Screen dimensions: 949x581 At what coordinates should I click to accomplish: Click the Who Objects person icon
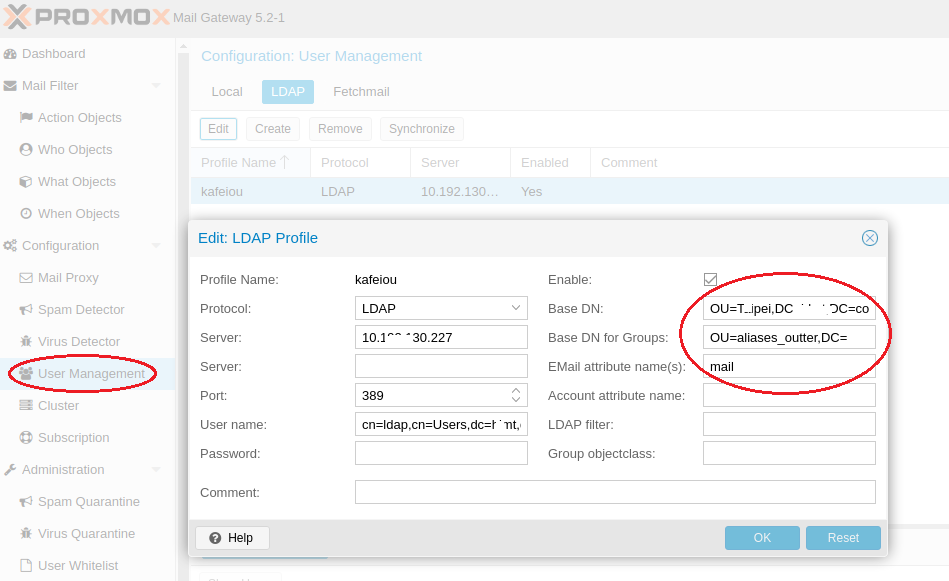pos(26,149)
